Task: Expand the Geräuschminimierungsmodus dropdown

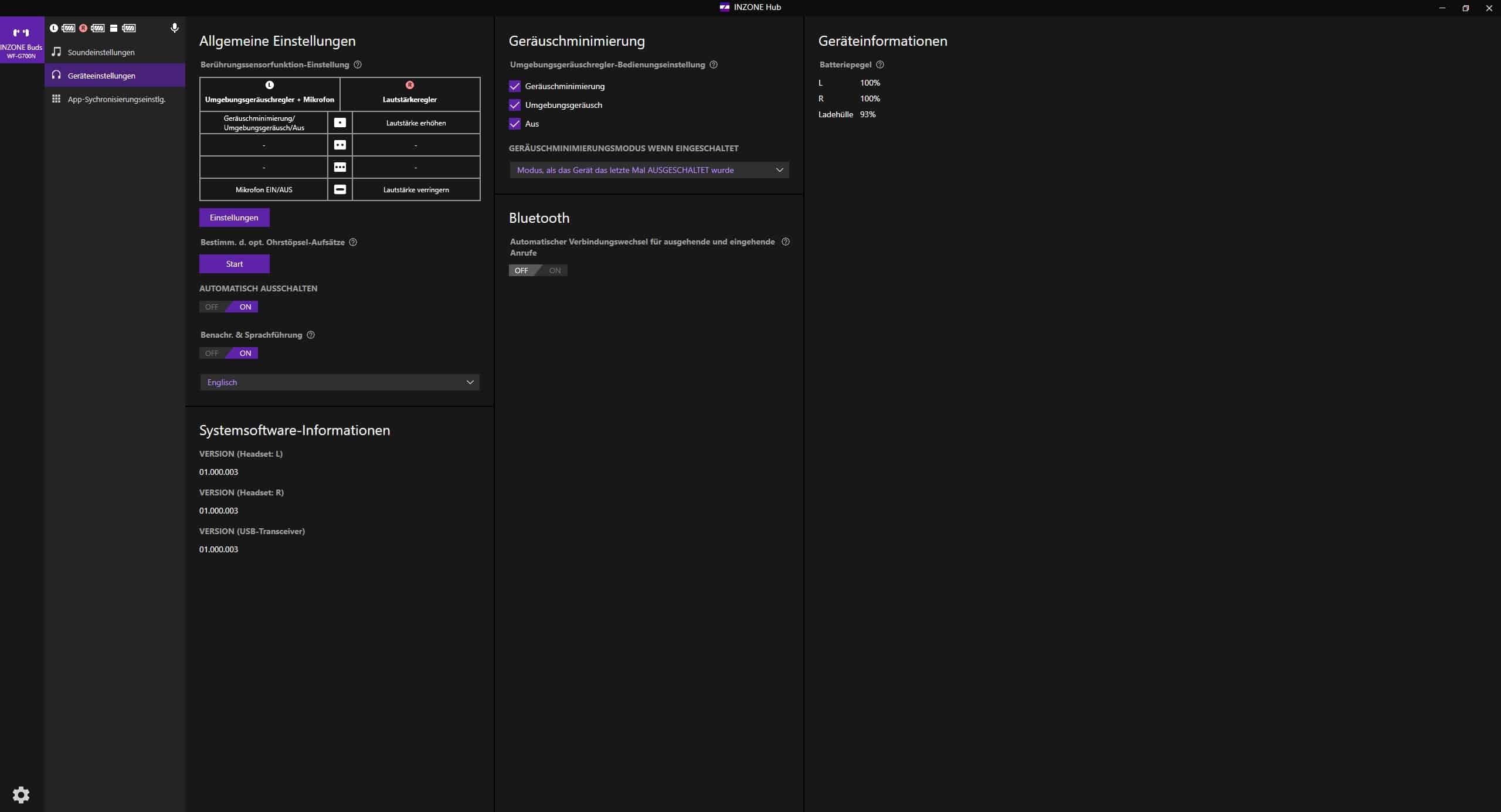Action: [649, 170]
